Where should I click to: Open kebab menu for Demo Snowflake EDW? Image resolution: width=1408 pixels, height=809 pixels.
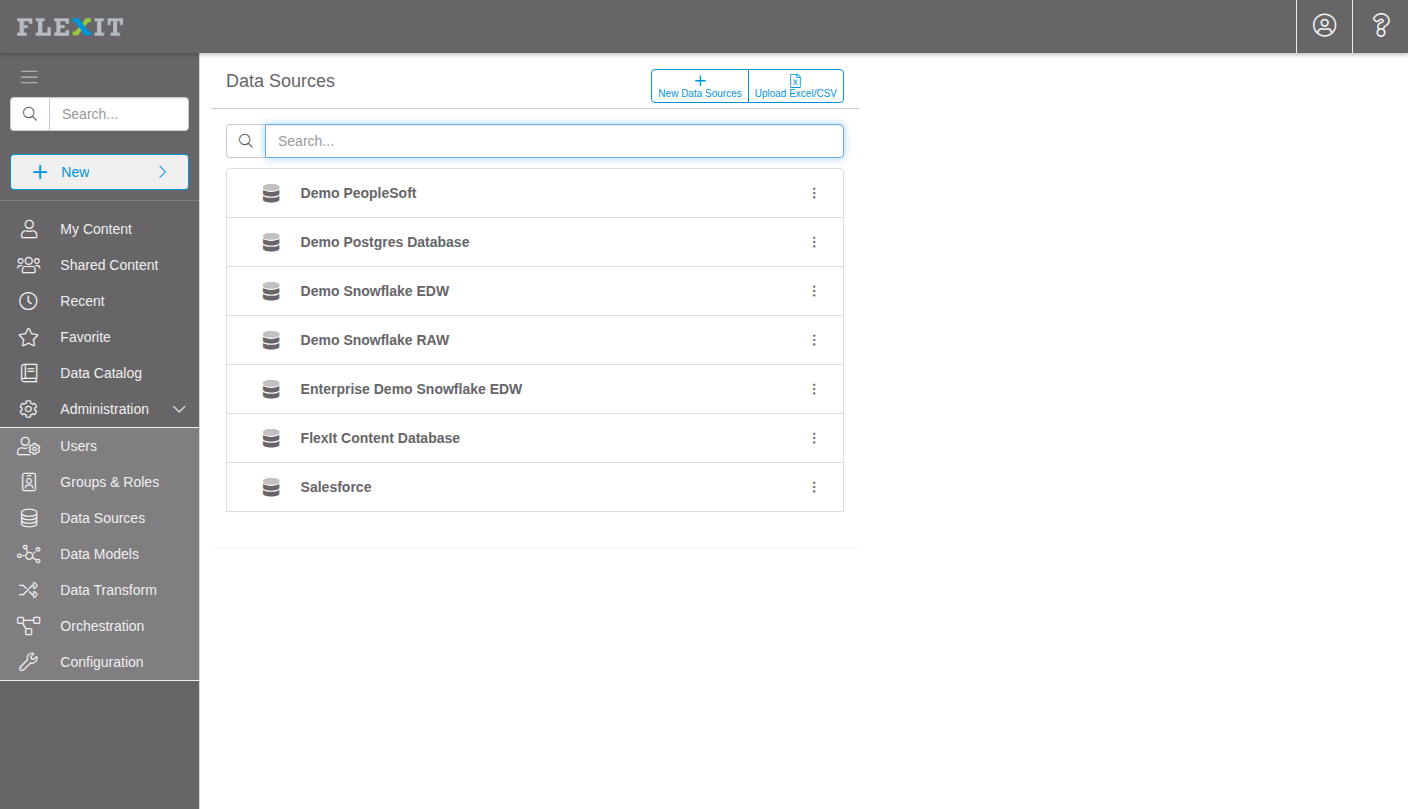[814, 291]
